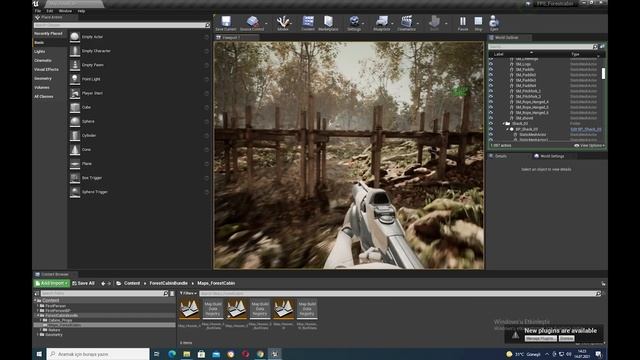Click the Edit BP_Shack_01 link
640x360 pixels.
point(586,129)
